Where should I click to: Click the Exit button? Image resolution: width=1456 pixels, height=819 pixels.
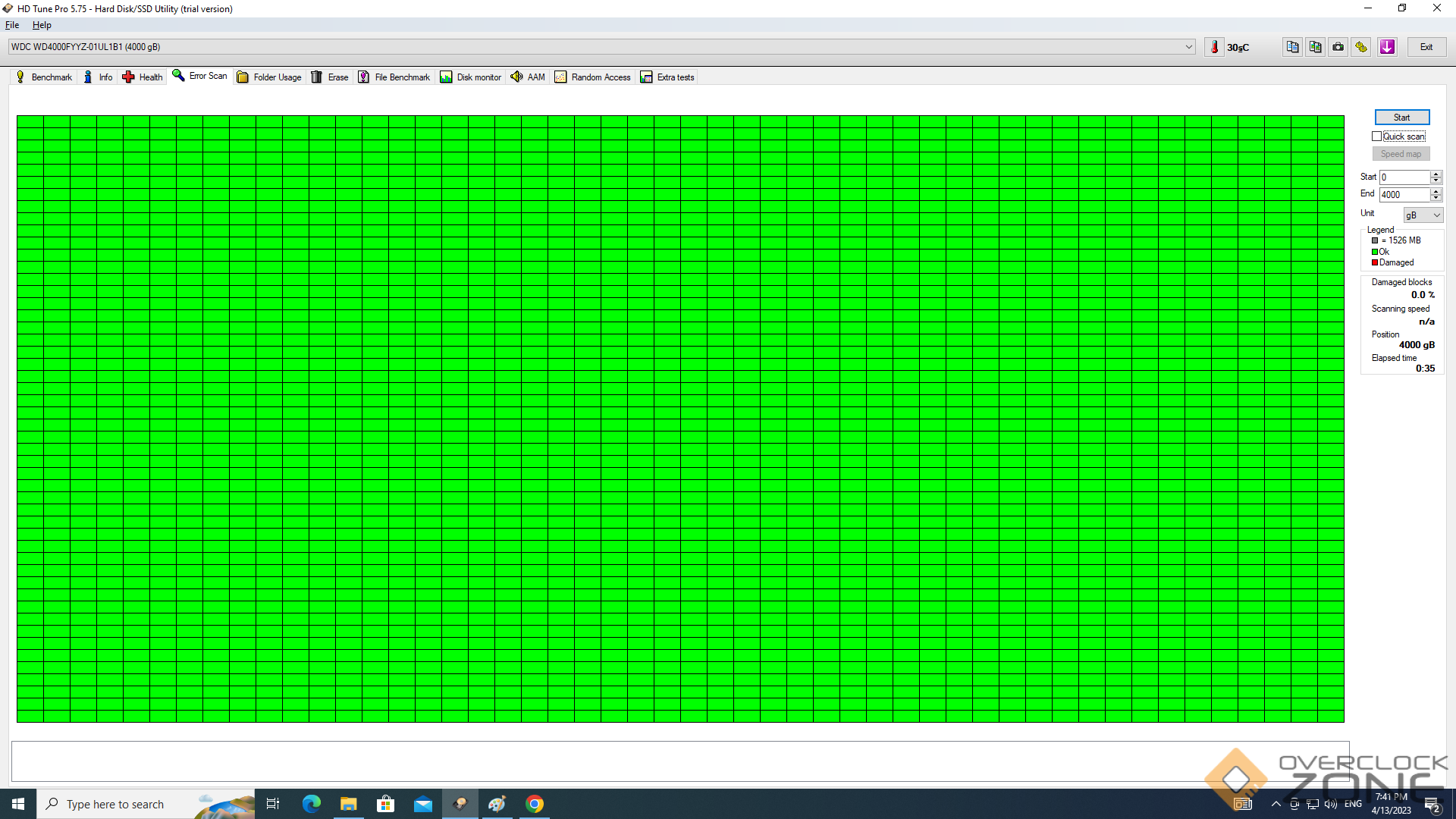coord(1426,47)
